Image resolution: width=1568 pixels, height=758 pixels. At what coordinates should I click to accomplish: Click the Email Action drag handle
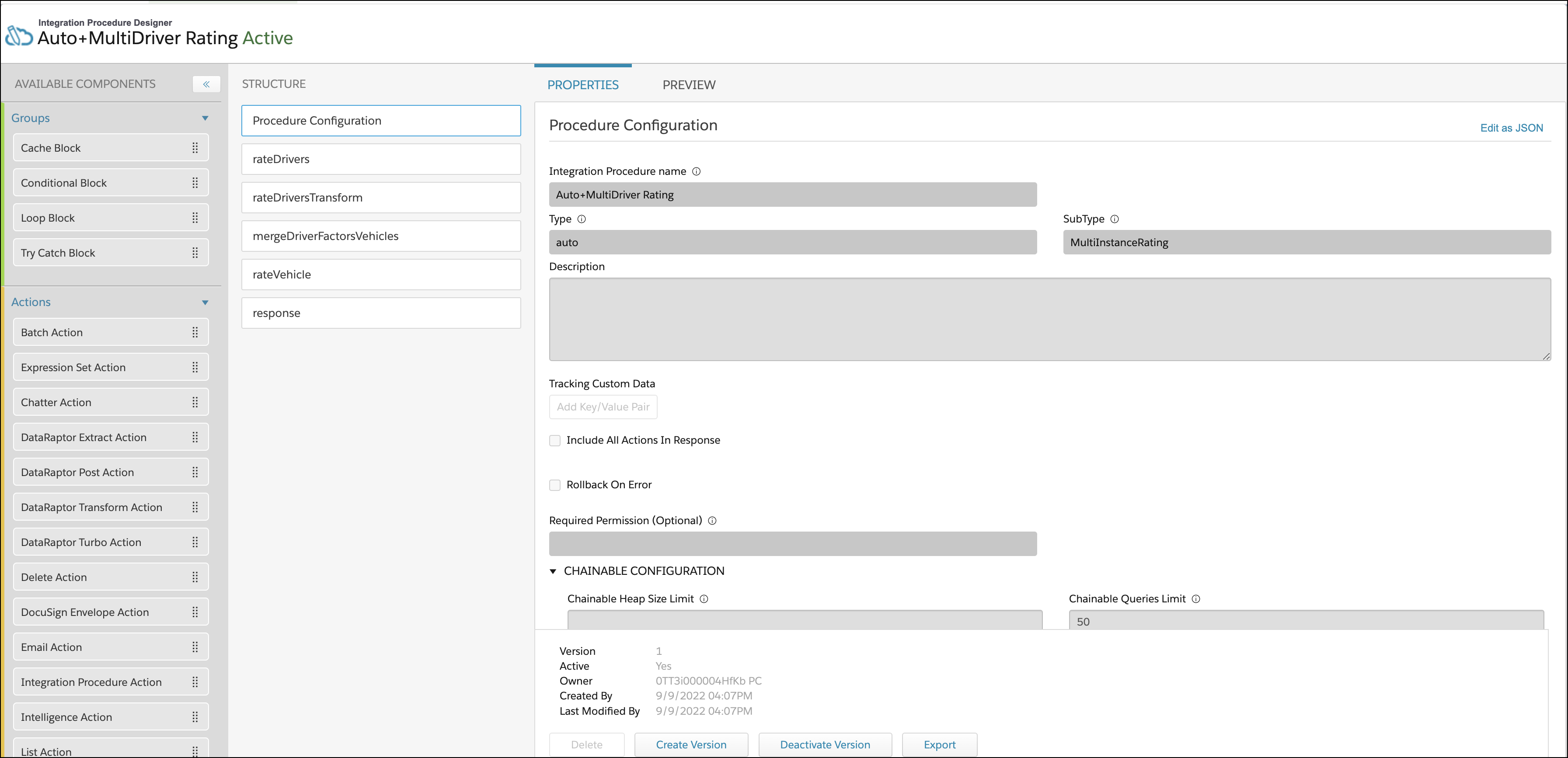coord(195,647)
